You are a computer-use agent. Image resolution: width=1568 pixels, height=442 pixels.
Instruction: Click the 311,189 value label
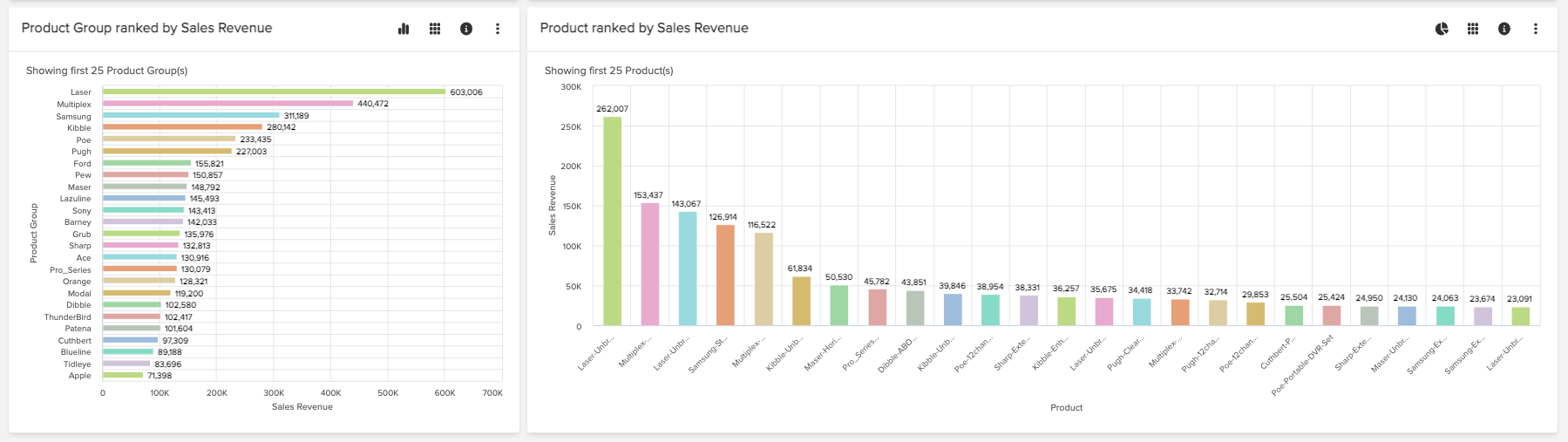pyautogui.click(x=296, y=116)
